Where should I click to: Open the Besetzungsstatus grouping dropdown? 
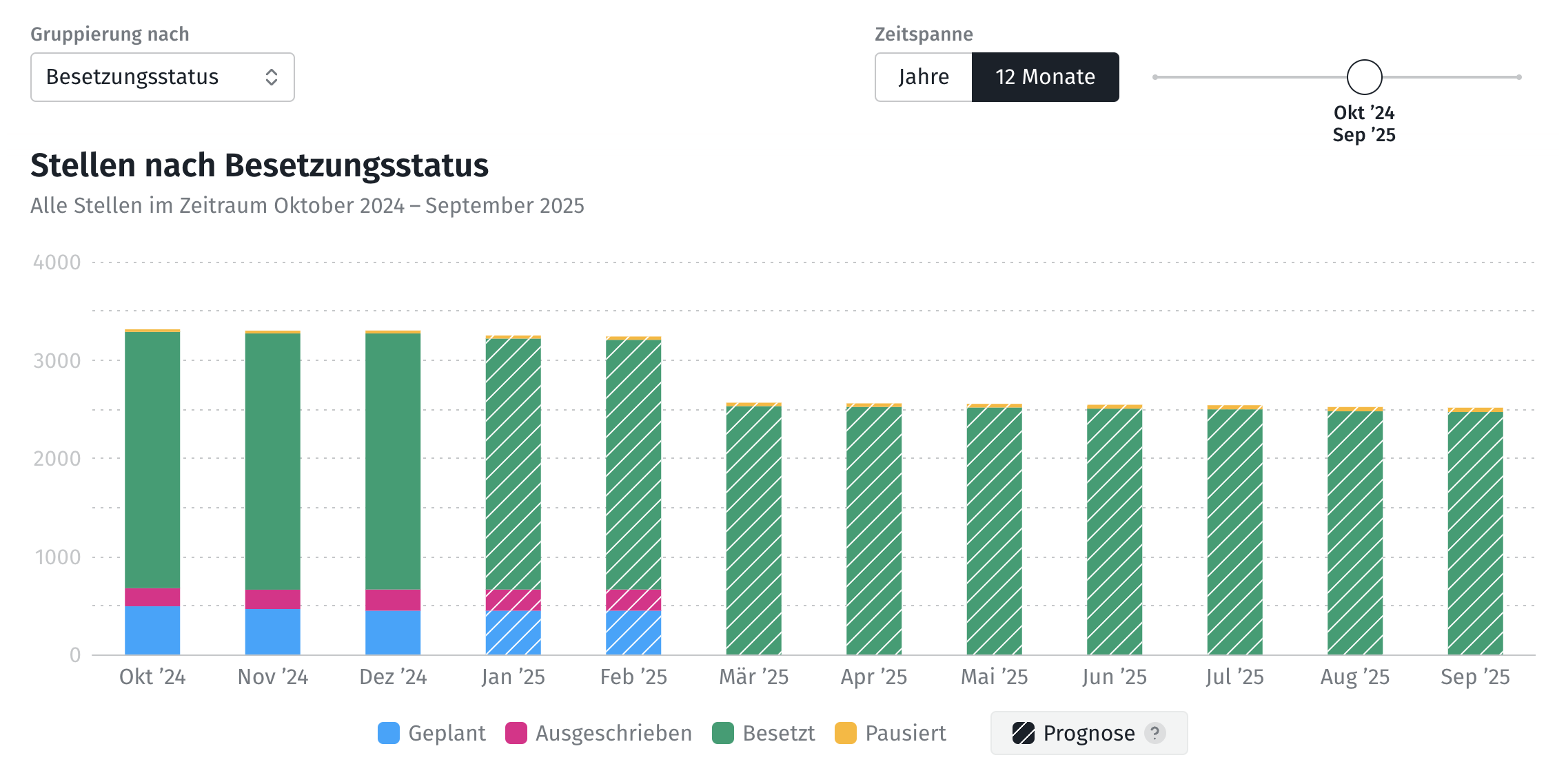(x=162, y=77)
